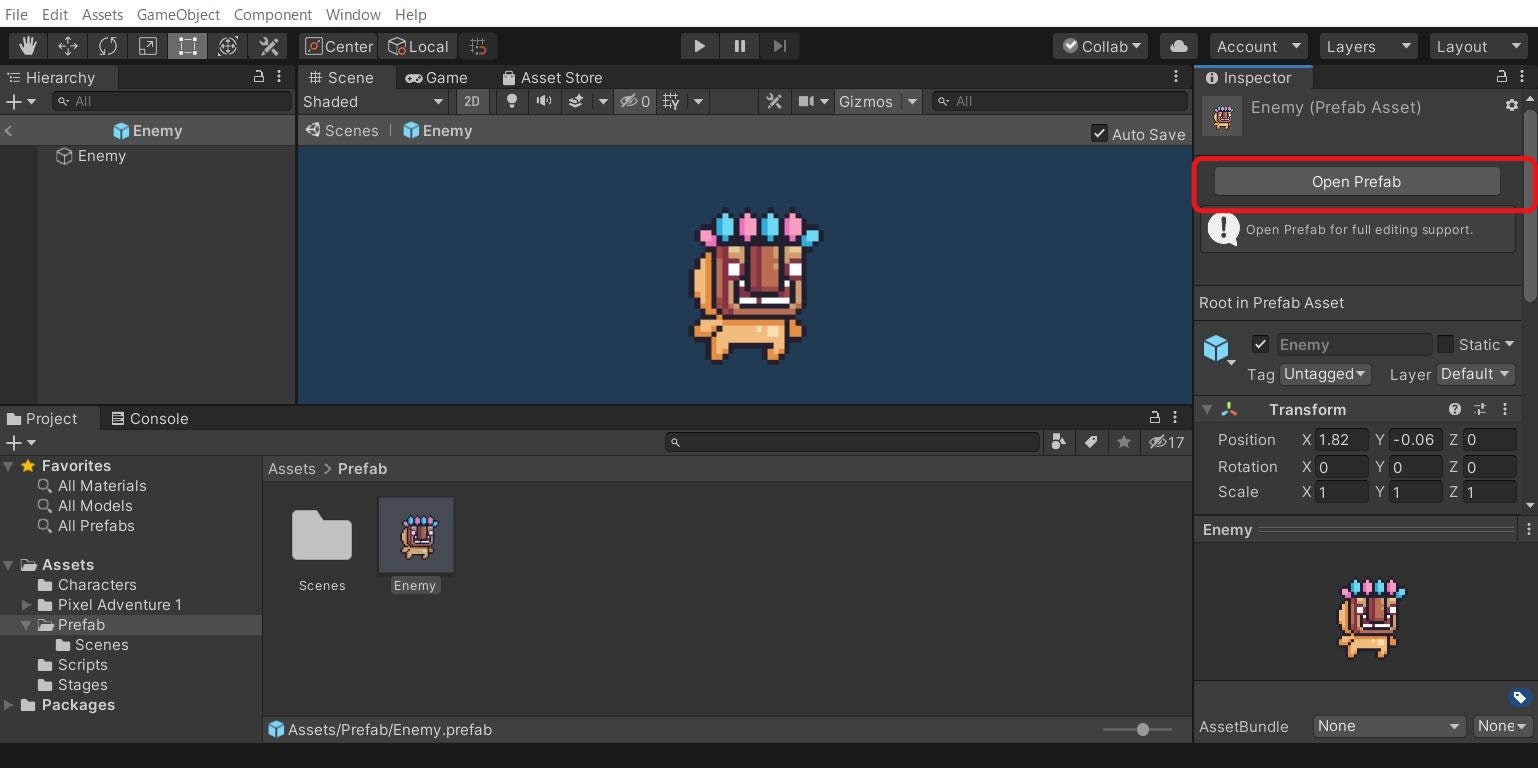Expand the Packages folder
Viewport: 1538px width, 768px height.
(x=9, y=705)
